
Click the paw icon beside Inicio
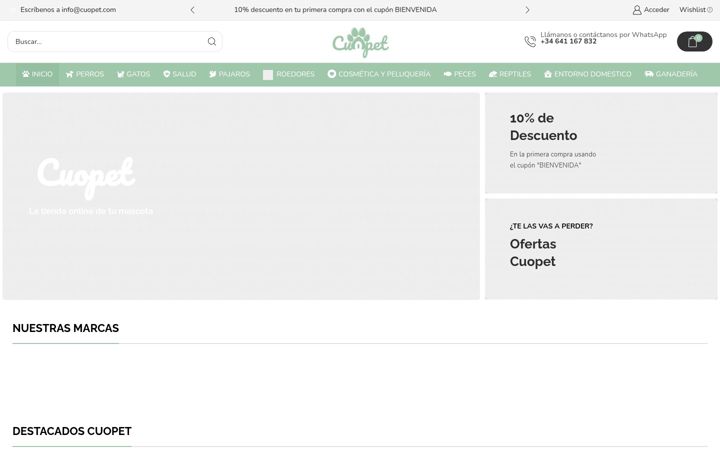coord(26,74)
